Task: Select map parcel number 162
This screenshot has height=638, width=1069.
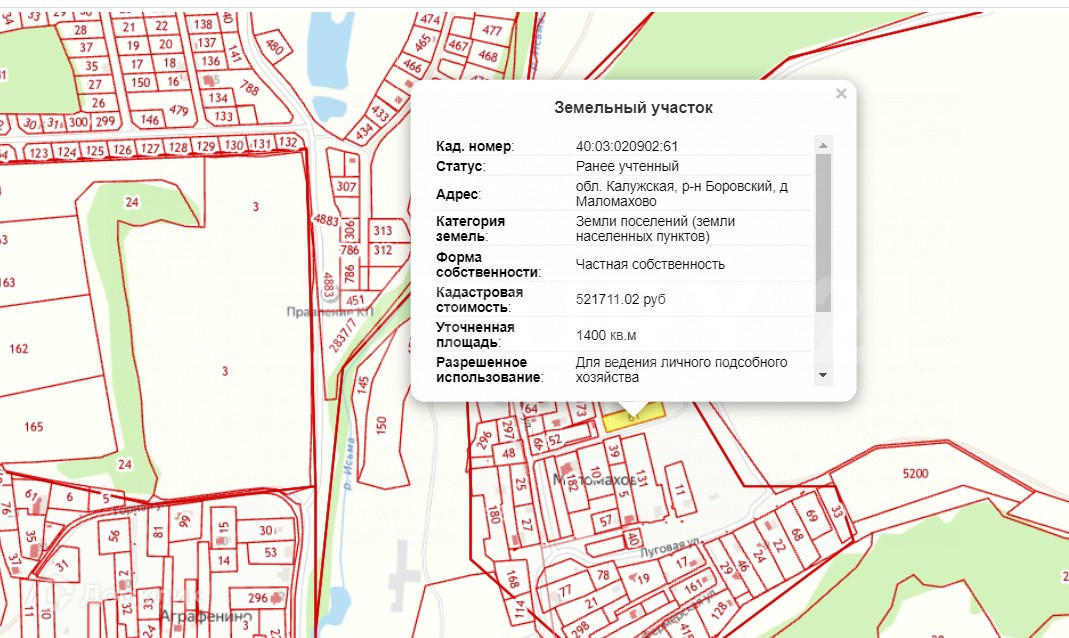Action: pos(18,349)
